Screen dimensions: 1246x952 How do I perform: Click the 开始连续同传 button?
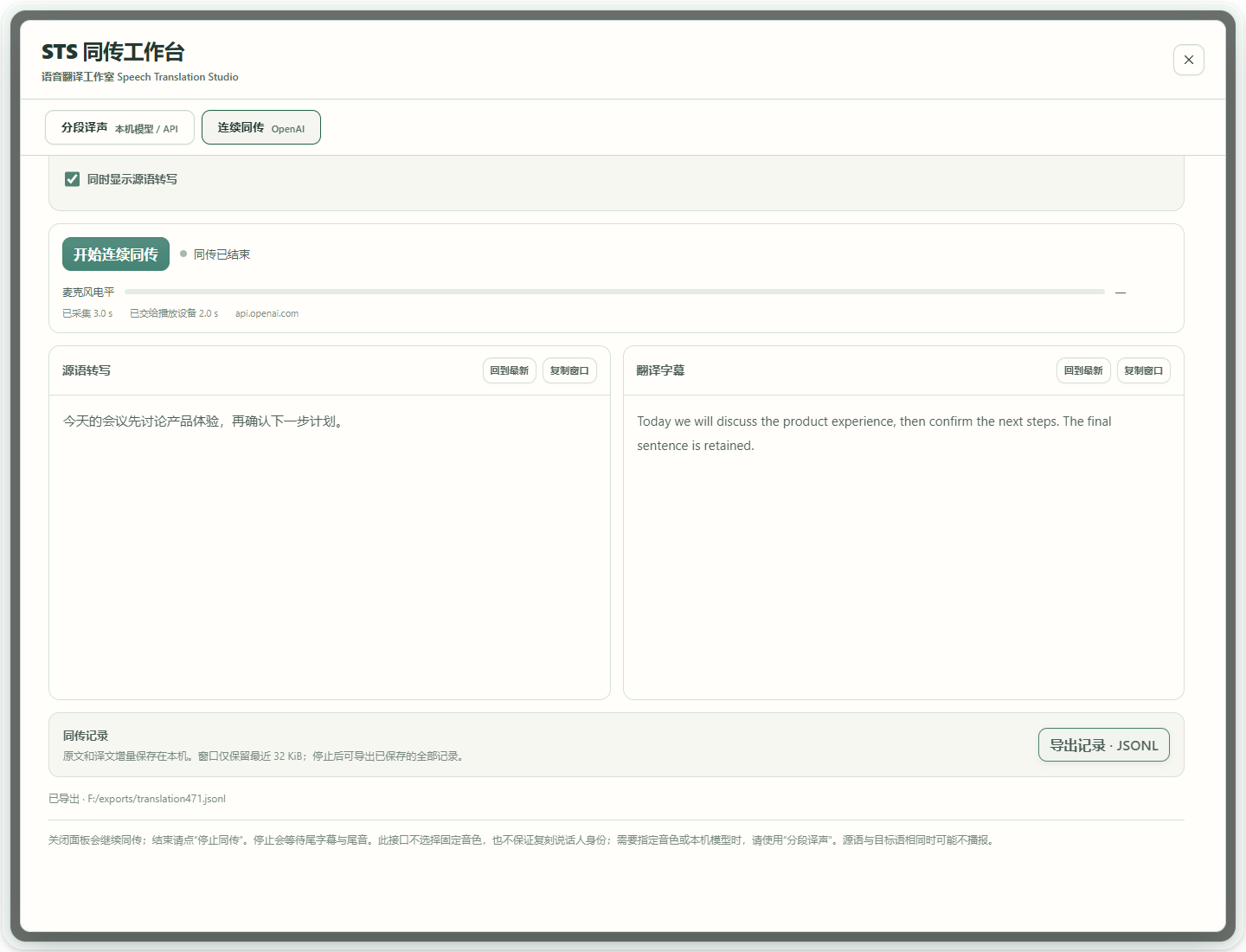tap(116, 254)
